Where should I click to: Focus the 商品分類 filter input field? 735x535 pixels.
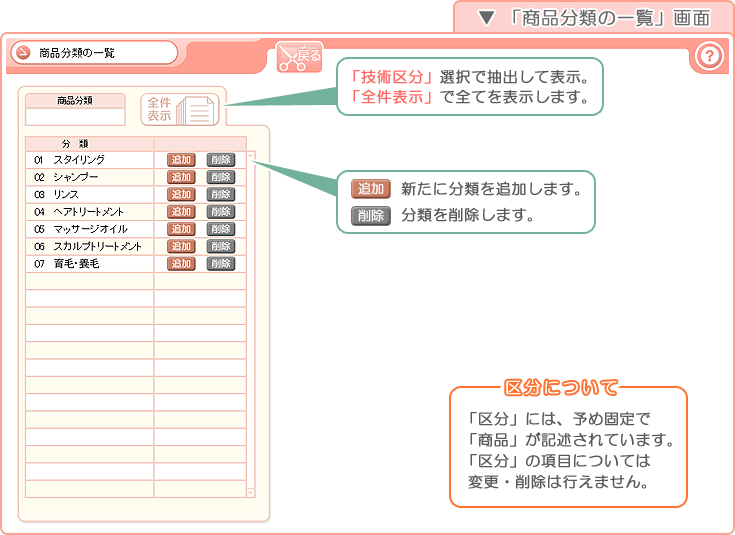click(x=75, y=116)
